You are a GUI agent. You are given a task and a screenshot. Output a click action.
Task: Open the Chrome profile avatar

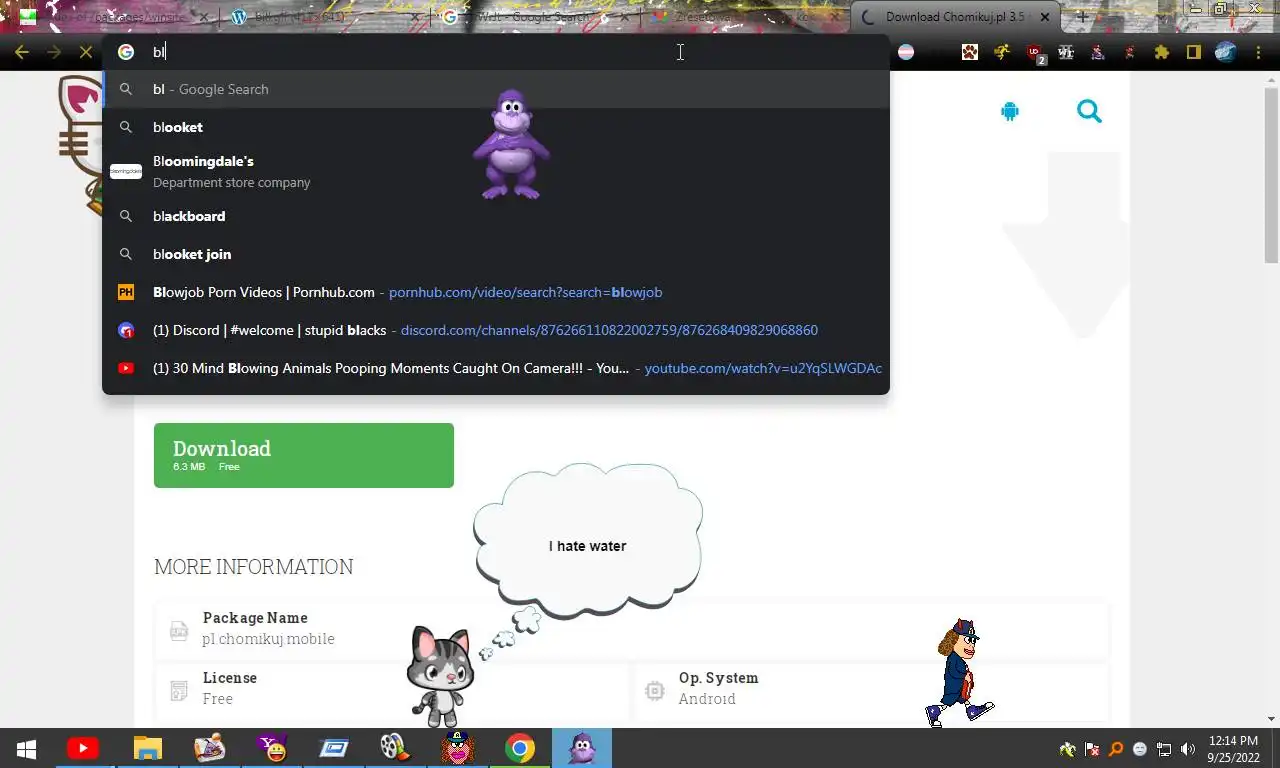(1225, 52)
